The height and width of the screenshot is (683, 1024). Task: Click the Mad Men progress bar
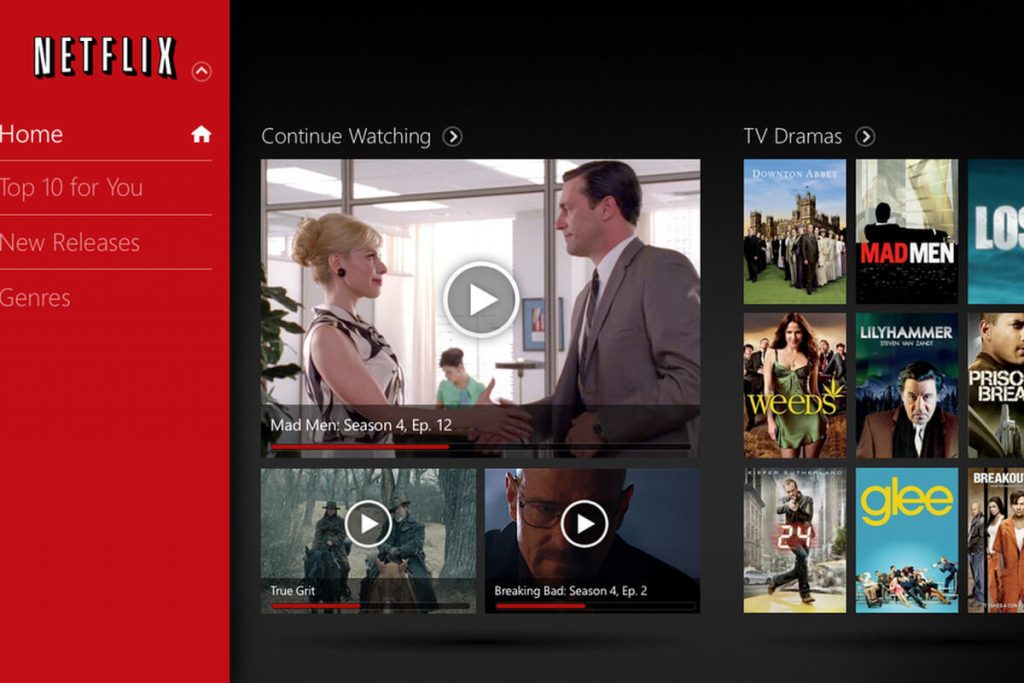coord(481,447)
